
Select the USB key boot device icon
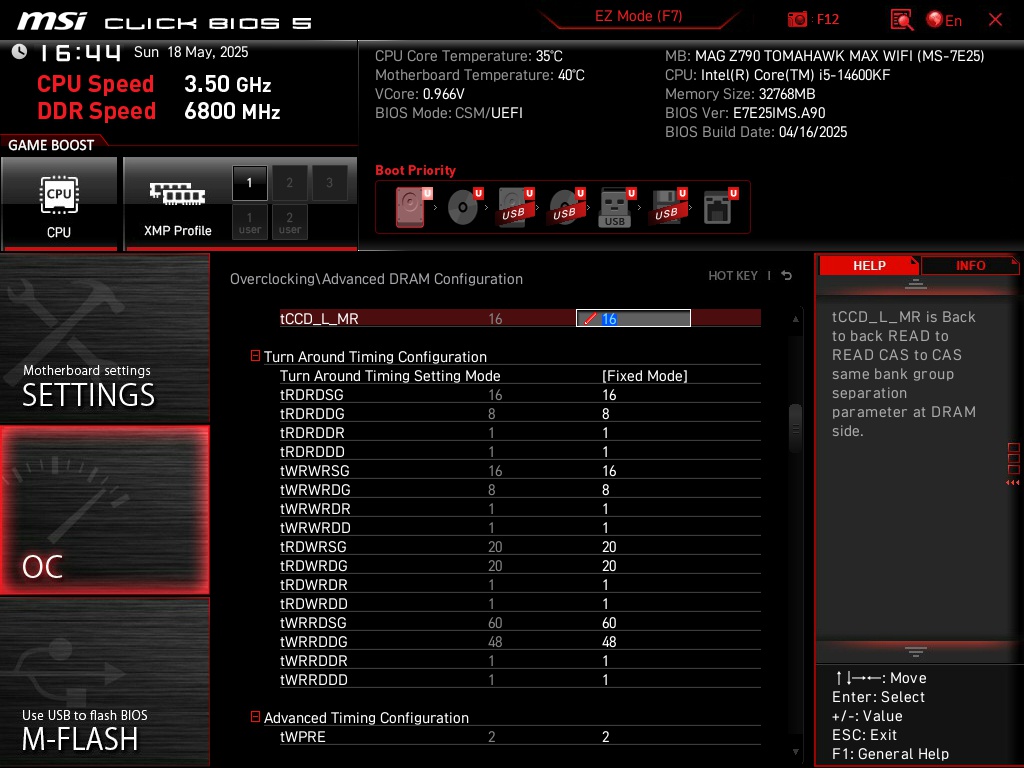tap(616, 207)
